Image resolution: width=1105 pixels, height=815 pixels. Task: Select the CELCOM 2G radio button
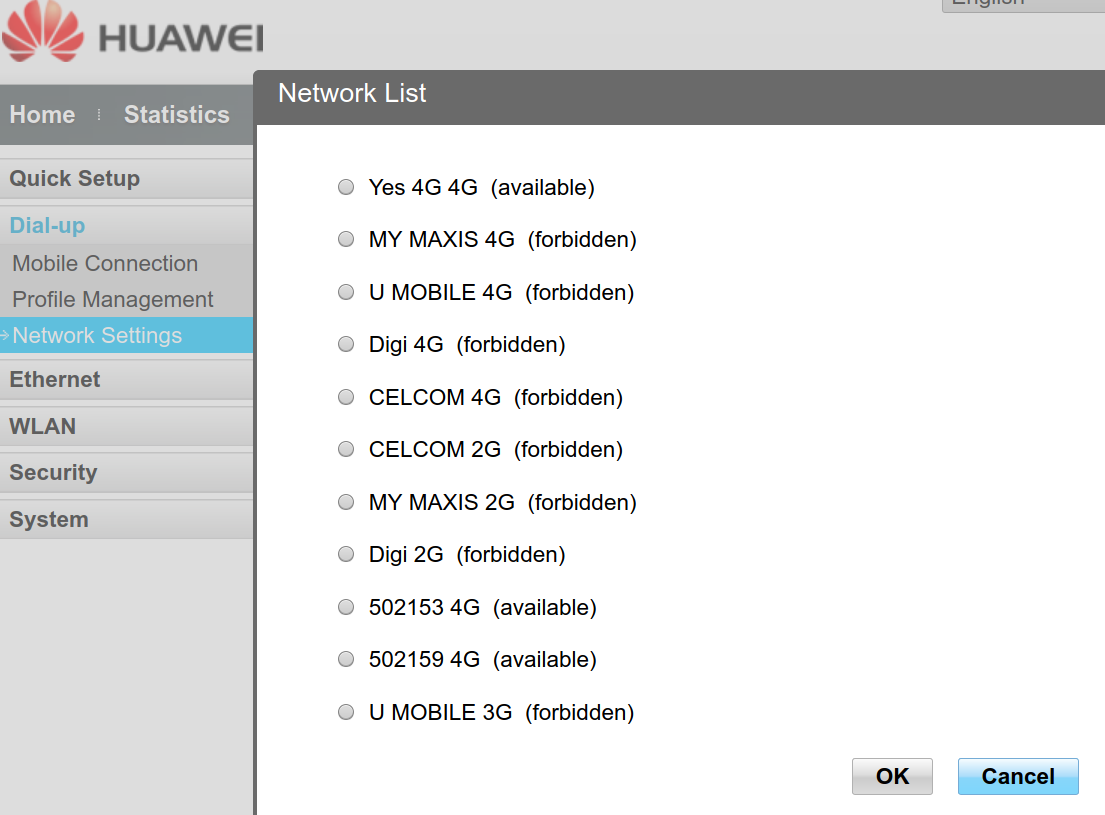click(346, 449)
